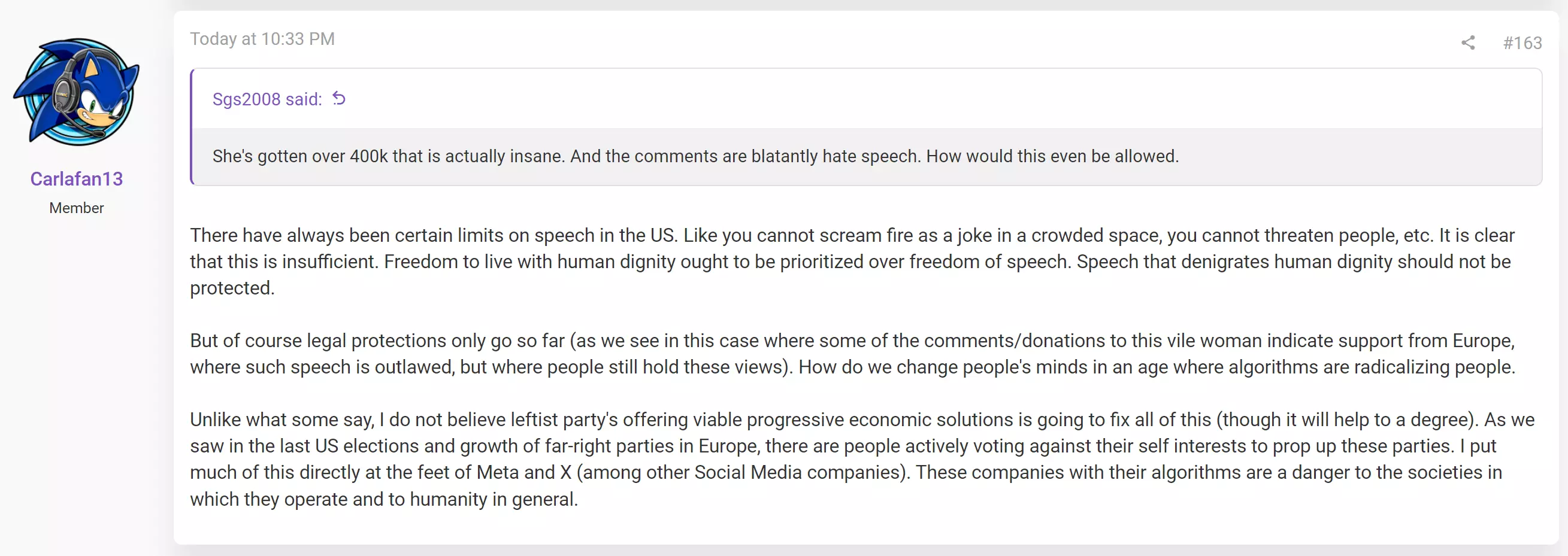Open the Sgs2008 said quote author link

267,99
